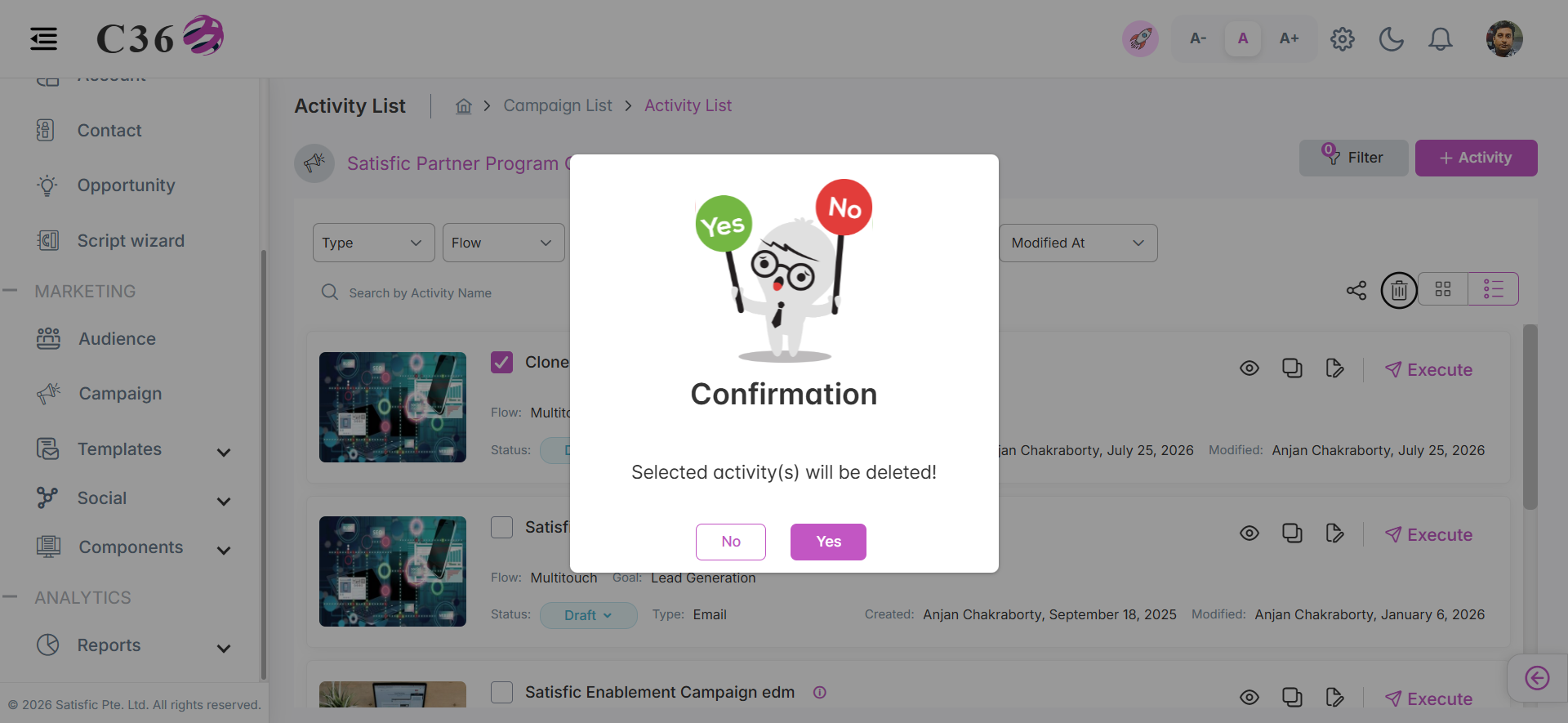The image size is (1568, 723).
Task: Click the rocket icon in the header
Action: pos(1140,38)
